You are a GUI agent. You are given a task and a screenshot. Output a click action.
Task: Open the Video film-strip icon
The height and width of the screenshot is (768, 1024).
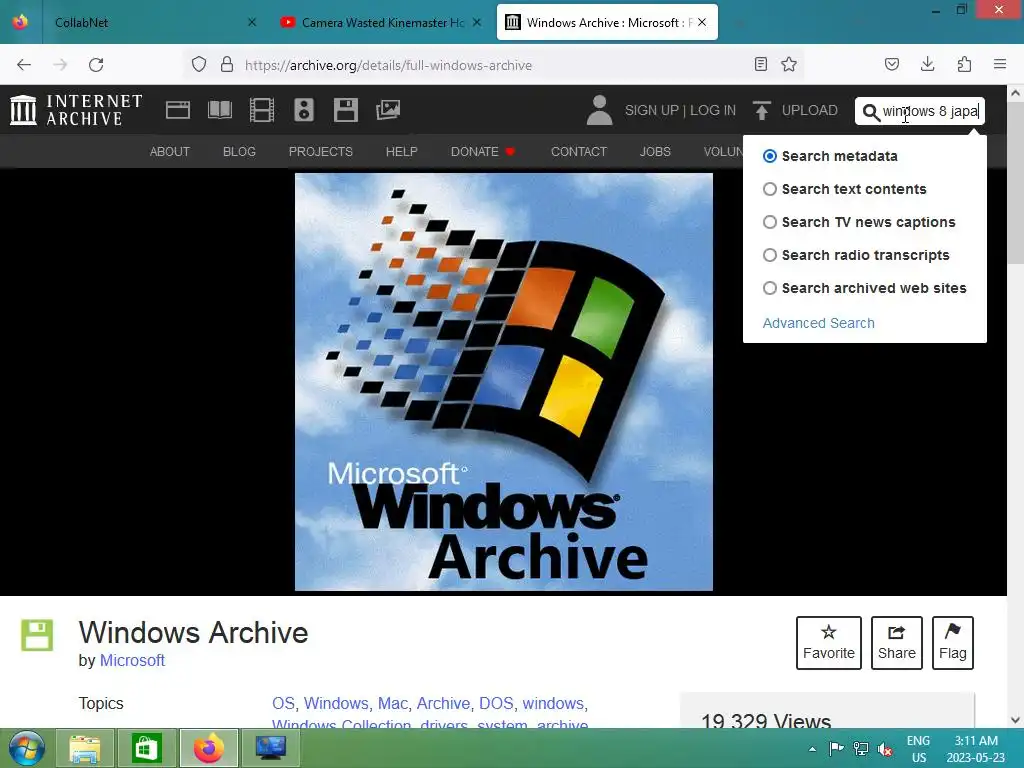pyautogui.click(x=262, y=110)
